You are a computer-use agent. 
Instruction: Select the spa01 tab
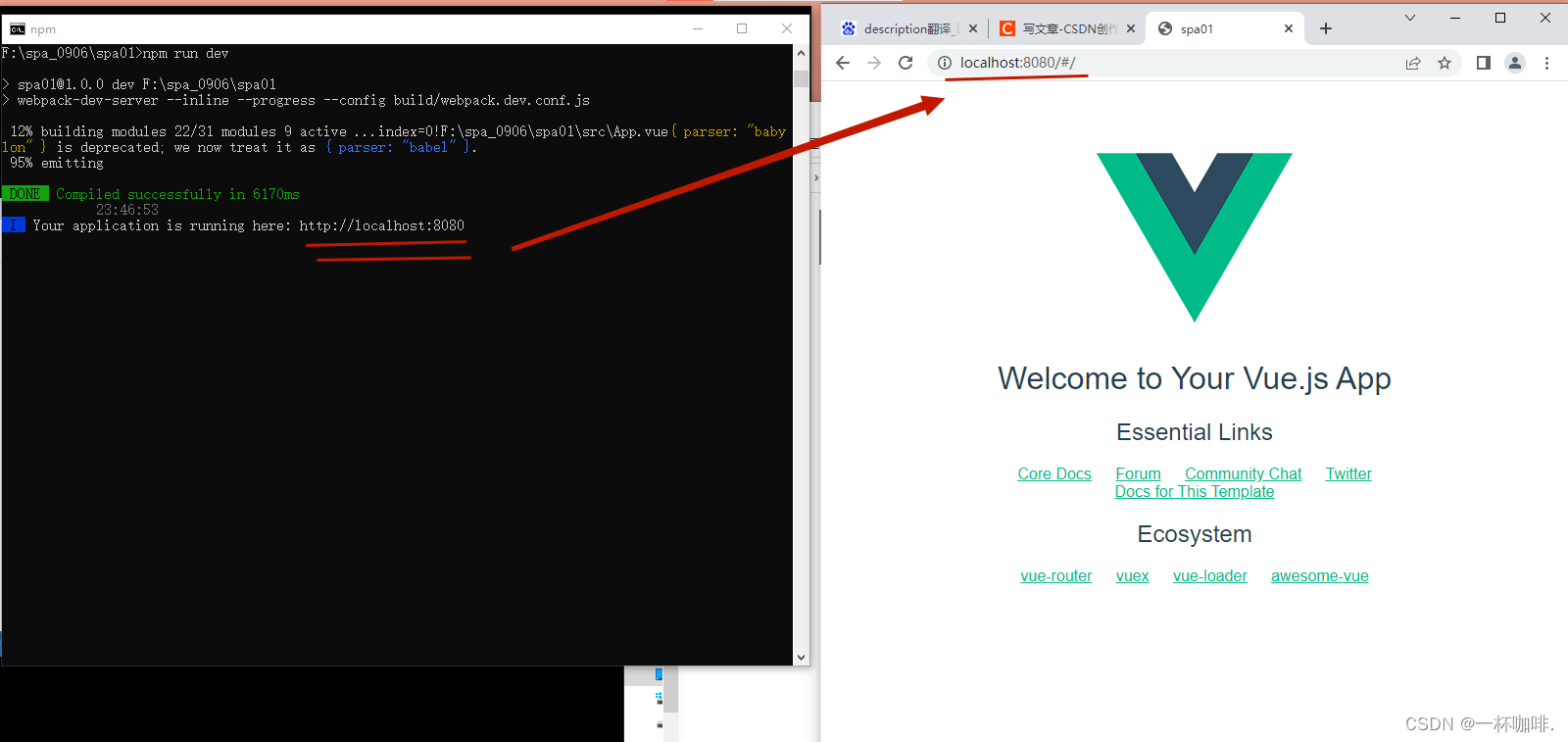pos(1225,29)
